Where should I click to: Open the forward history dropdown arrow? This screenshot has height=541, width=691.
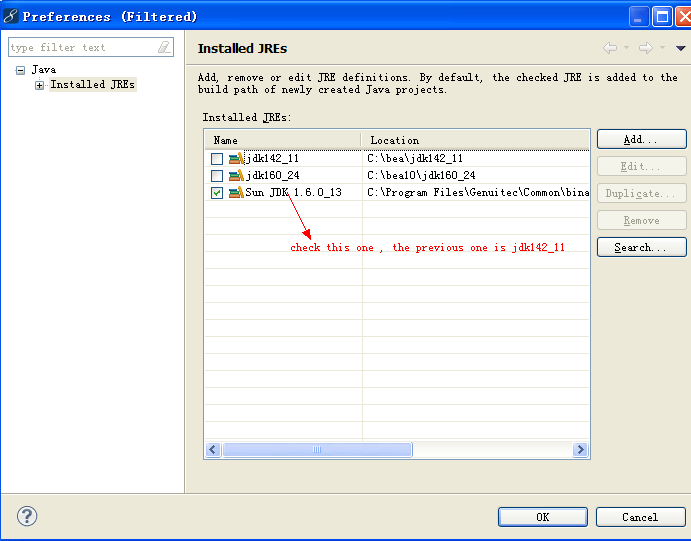tap(662, 48)
